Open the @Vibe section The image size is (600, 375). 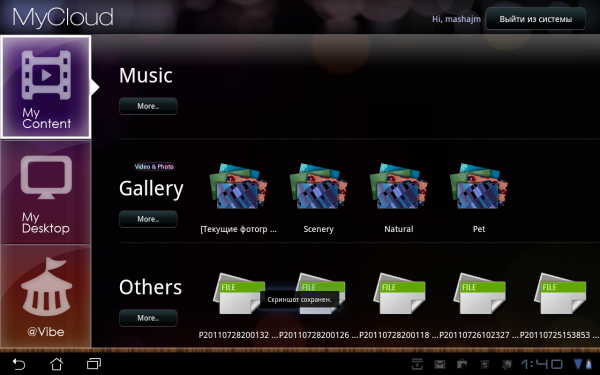(46, 296)
